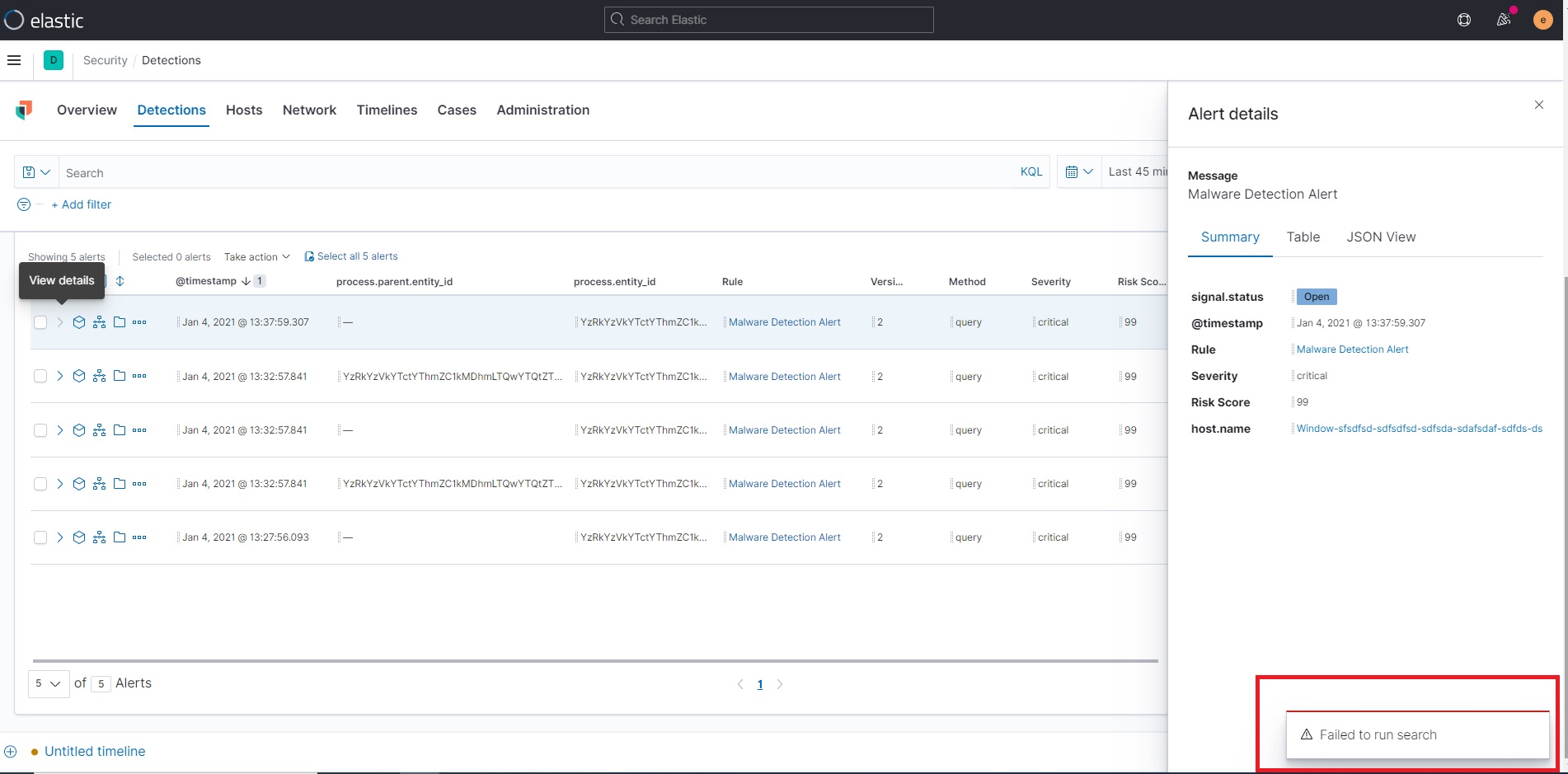Viewport: 1568px width, 774px height.
Task: Click the Analyze event icon on second alert
Action: click(99, 376)
